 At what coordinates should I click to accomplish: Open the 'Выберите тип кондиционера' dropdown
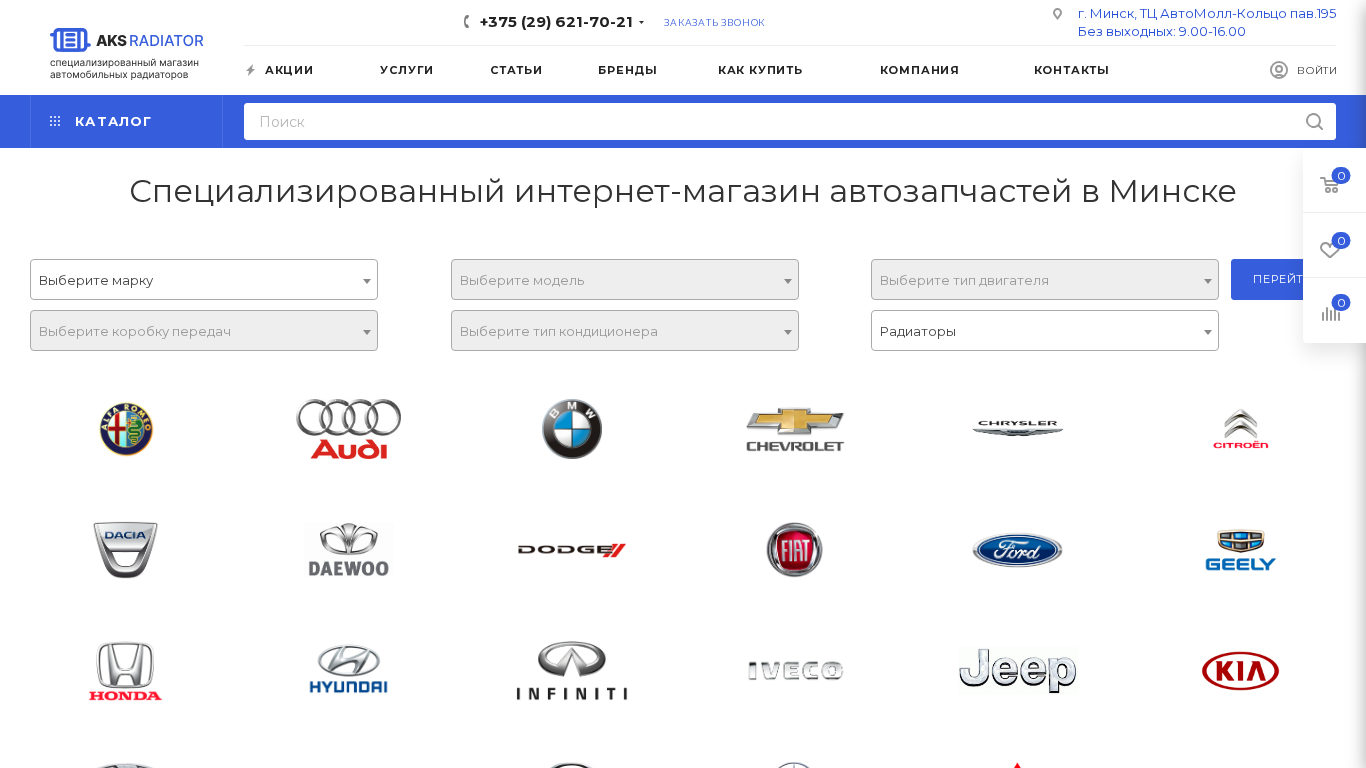coord(625,331)
